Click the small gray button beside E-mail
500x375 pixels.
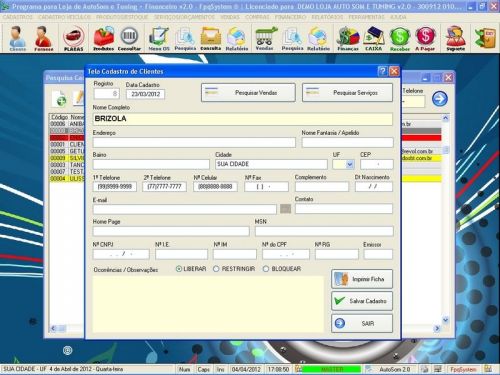pyautogui.click(x=285, y=209)
